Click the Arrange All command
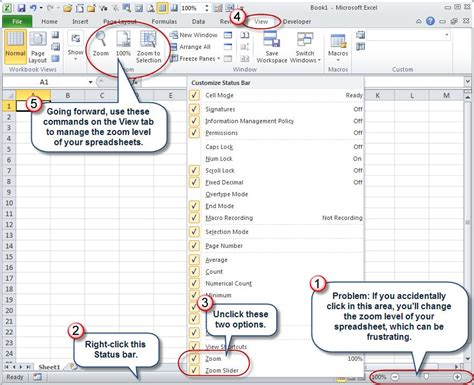474x385 pixels. [x=191, y=47]
